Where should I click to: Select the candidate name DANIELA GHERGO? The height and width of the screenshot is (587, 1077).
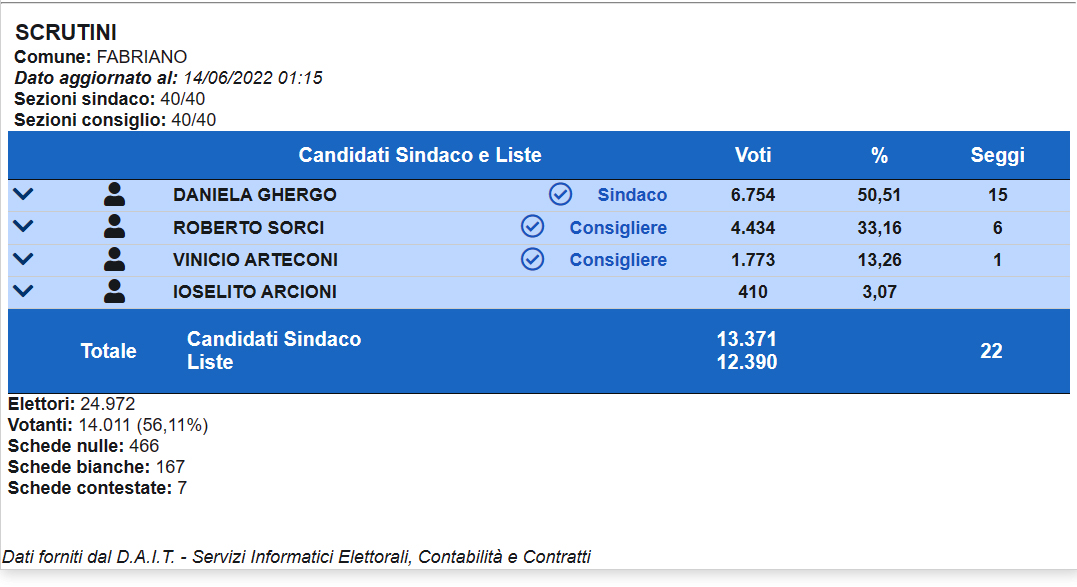(x=254, y=195)
